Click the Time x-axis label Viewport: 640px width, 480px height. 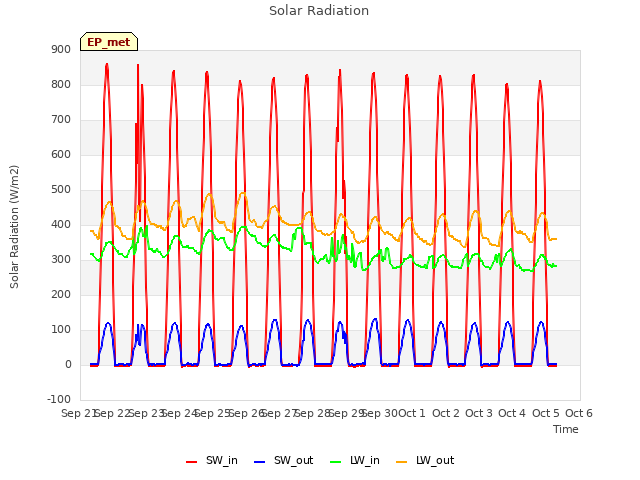tap(566, 429)
